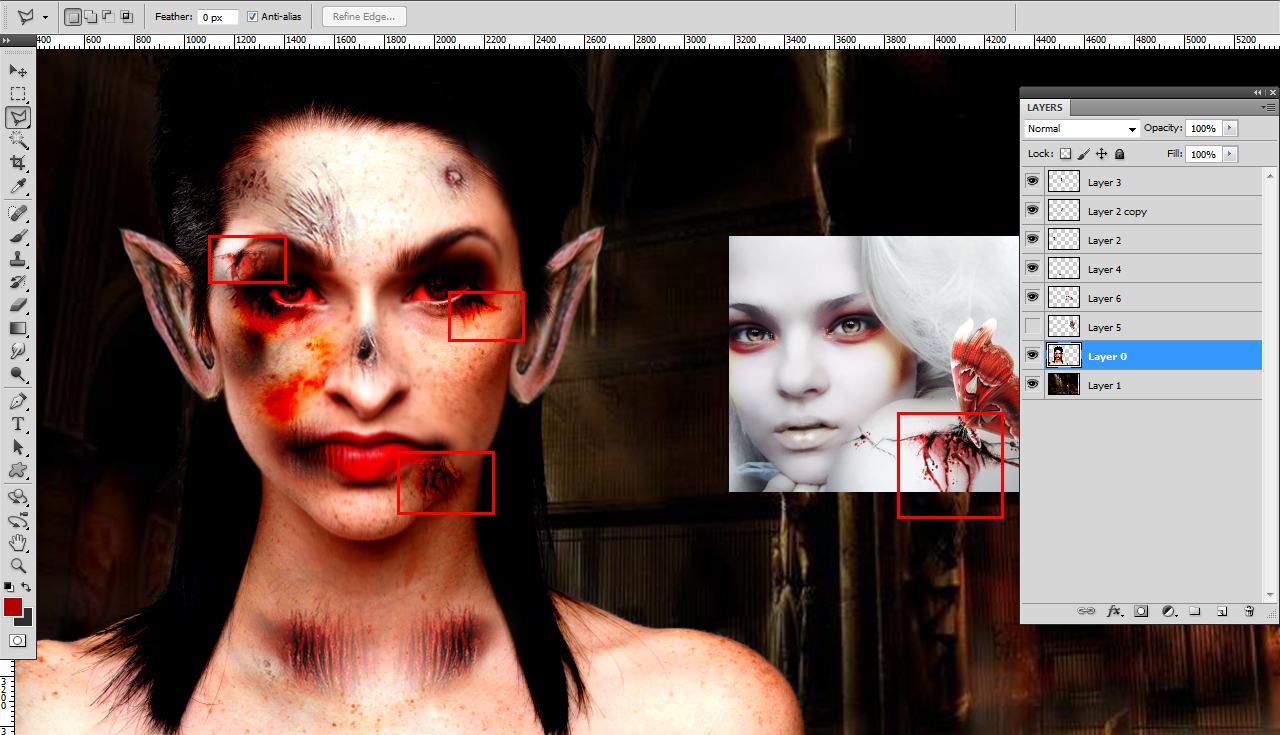The width and height of the screenshot is (1280, 735).
Task: Open the foreground color swatch
Action: (x=13, y=607)
